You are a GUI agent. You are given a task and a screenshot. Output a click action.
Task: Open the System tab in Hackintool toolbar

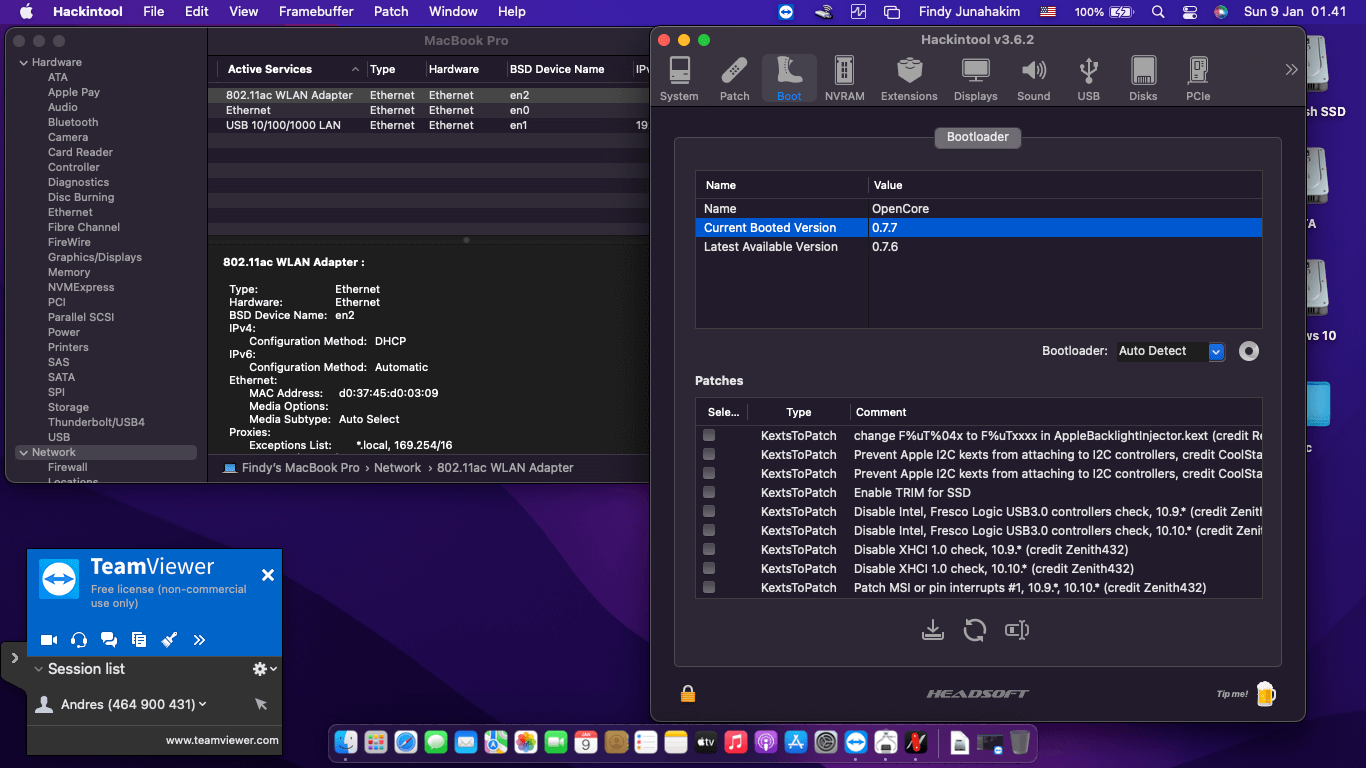(x=679, y=79)
